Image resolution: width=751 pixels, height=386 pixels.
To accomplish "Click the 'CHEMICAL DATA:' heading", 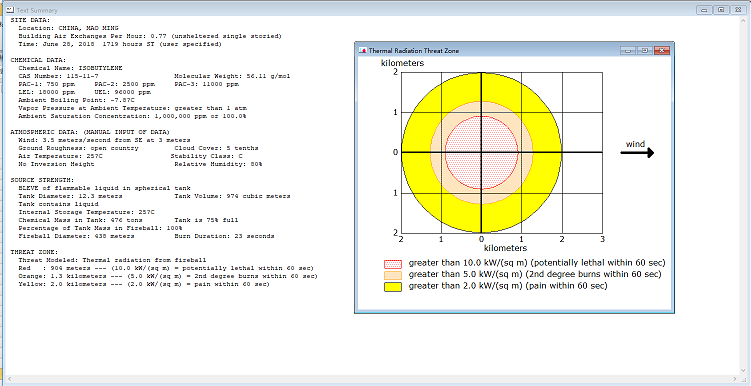I will pos(38,60).
